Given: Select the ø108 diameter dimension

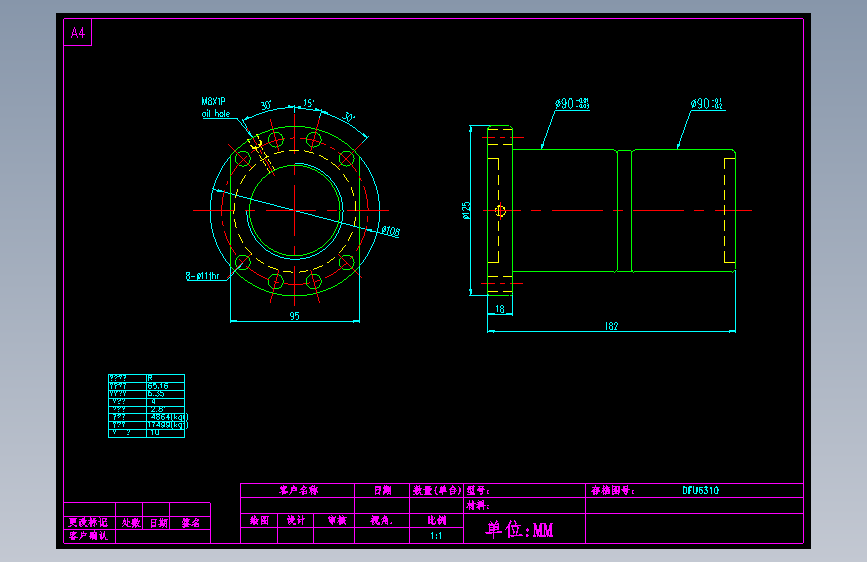Looking at the screenshot, I should pos(390,231).
